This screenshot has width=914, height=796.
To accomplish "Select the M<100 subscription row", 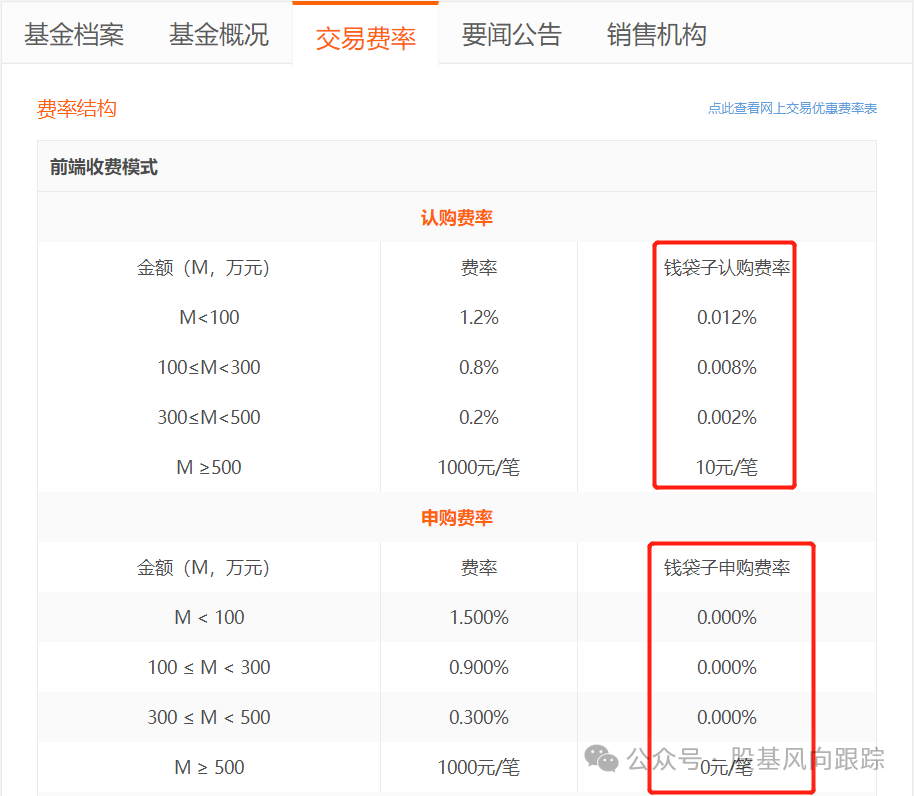I will [207, 317].
